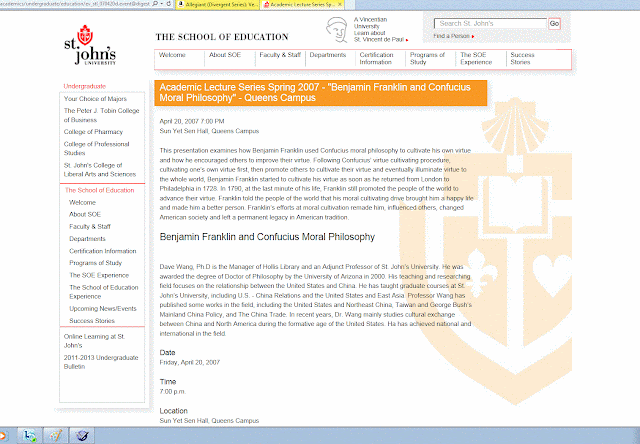Click the Undergraduate sidebar heading

(x=84, y=87)
